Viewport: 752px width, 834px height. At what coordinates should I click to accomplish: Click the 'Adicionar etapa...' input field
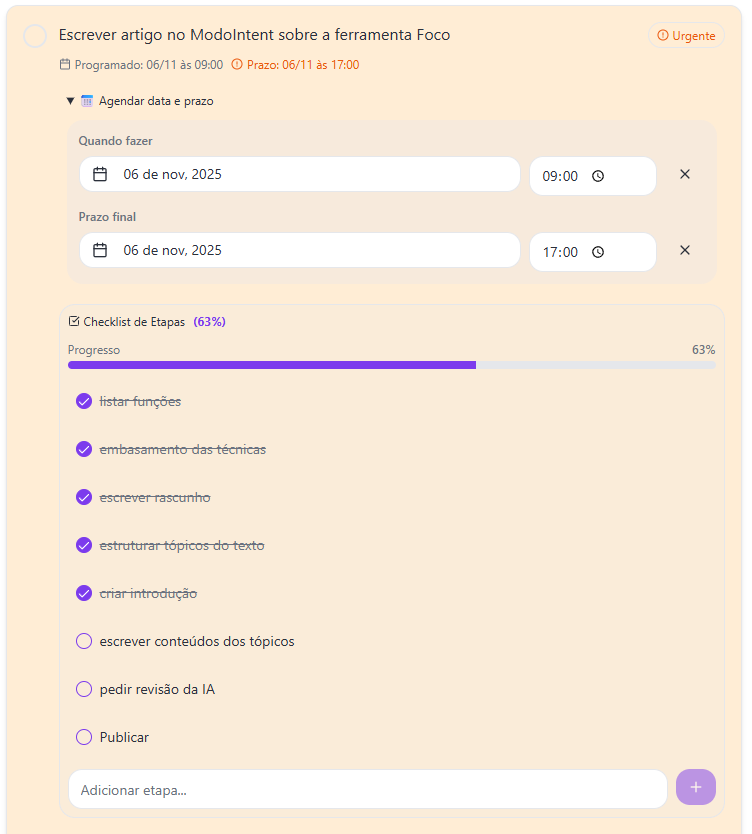pyautogui.click(x=367, y=789)
